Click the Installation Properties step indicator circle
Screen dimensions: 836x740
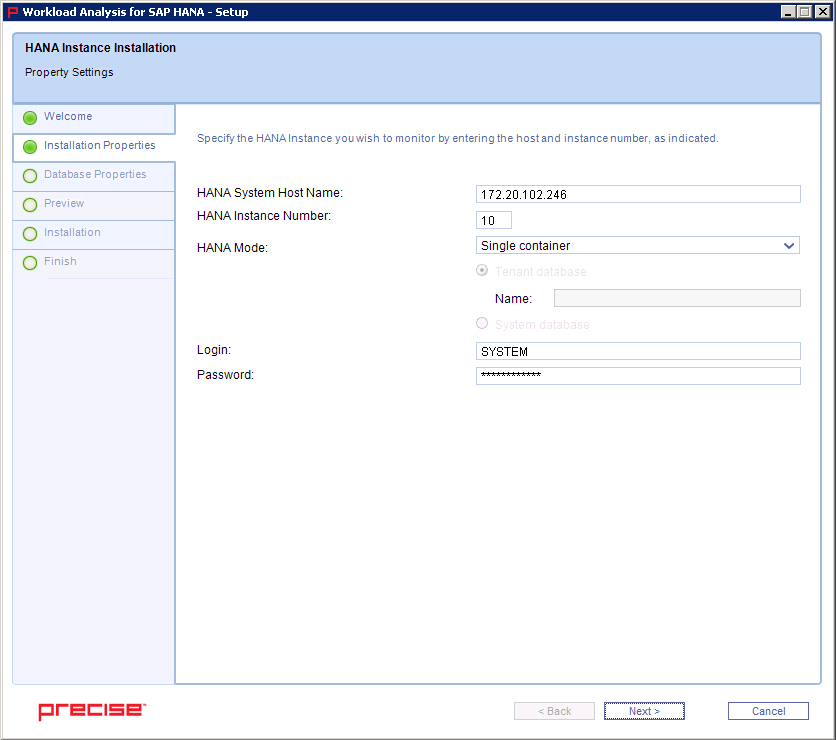30,147
